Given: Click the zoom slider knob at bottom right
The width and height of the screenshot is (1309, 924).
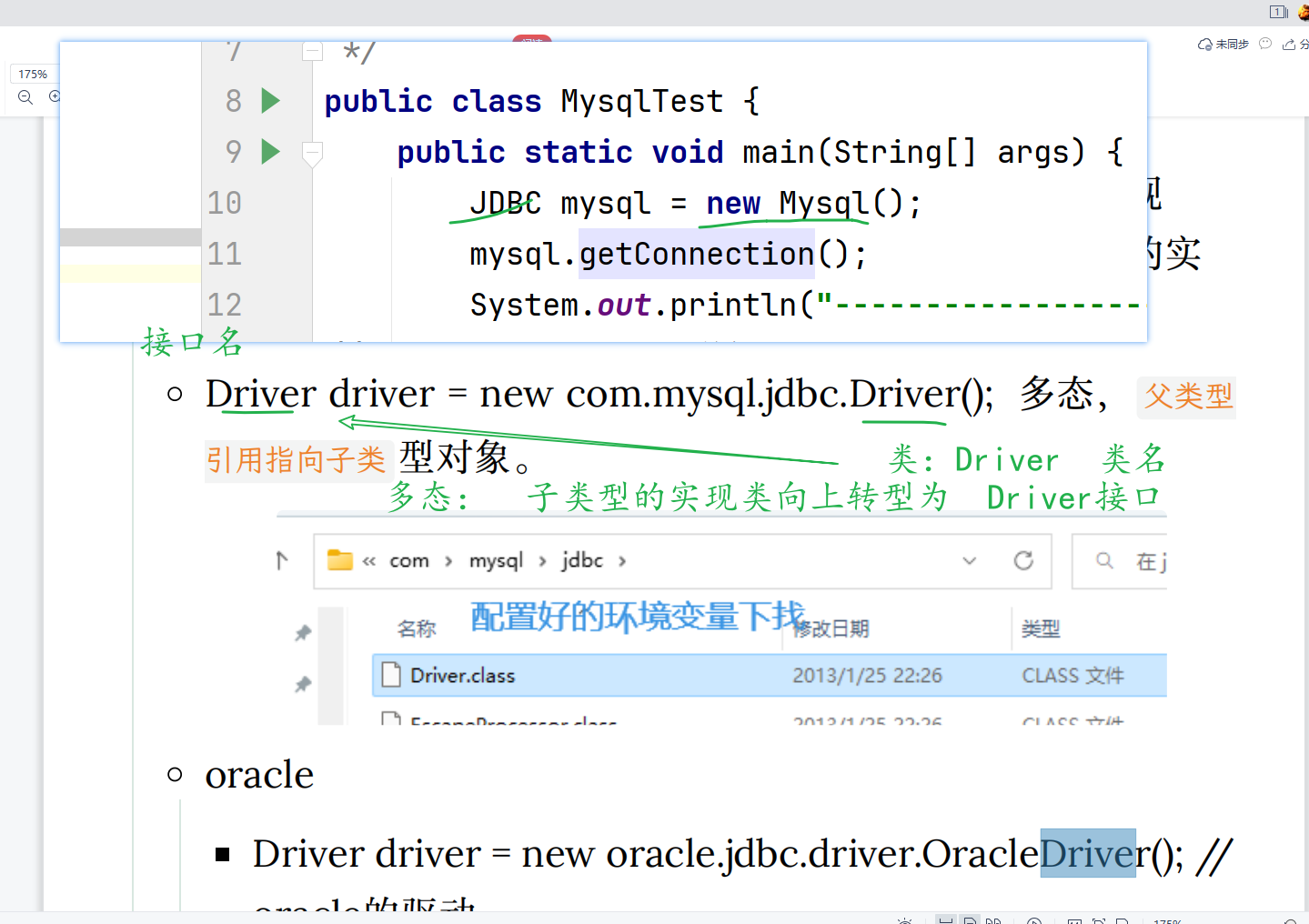Looking at the screenshot, I should 1289,921.
